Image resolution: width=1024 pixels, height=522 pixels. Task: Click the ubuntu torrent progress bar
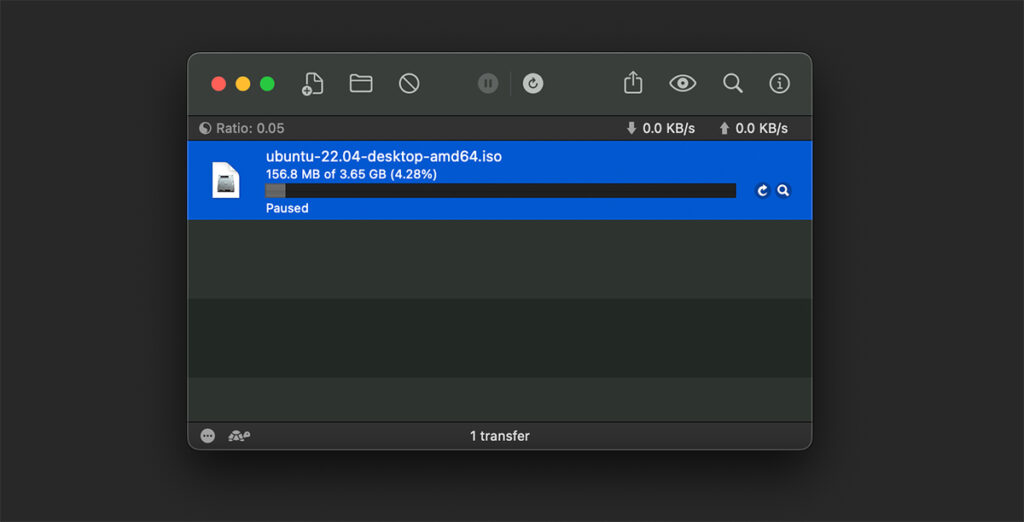pos(500,191)
